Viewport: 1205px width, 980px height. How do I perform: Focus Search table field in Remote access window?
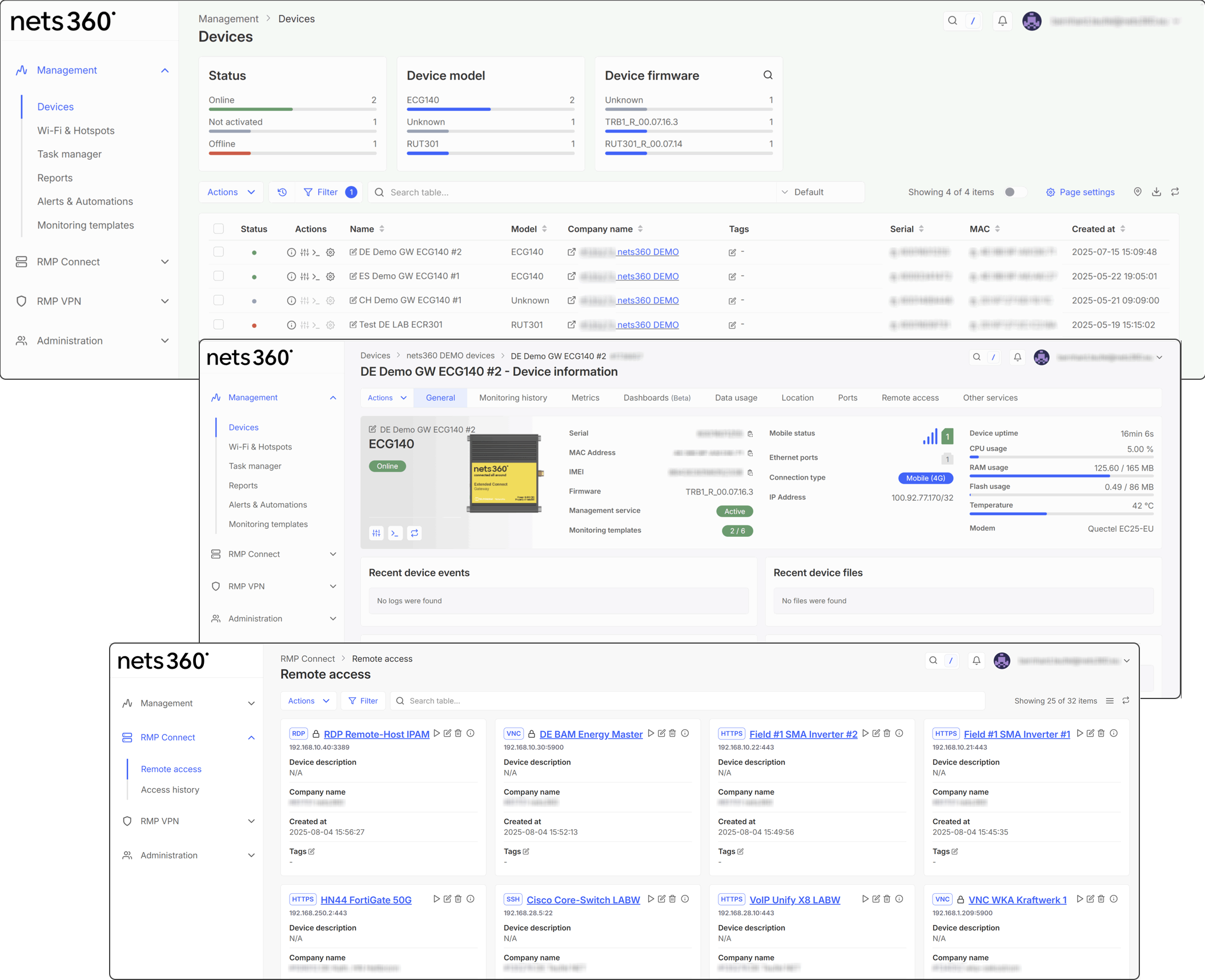688,701
